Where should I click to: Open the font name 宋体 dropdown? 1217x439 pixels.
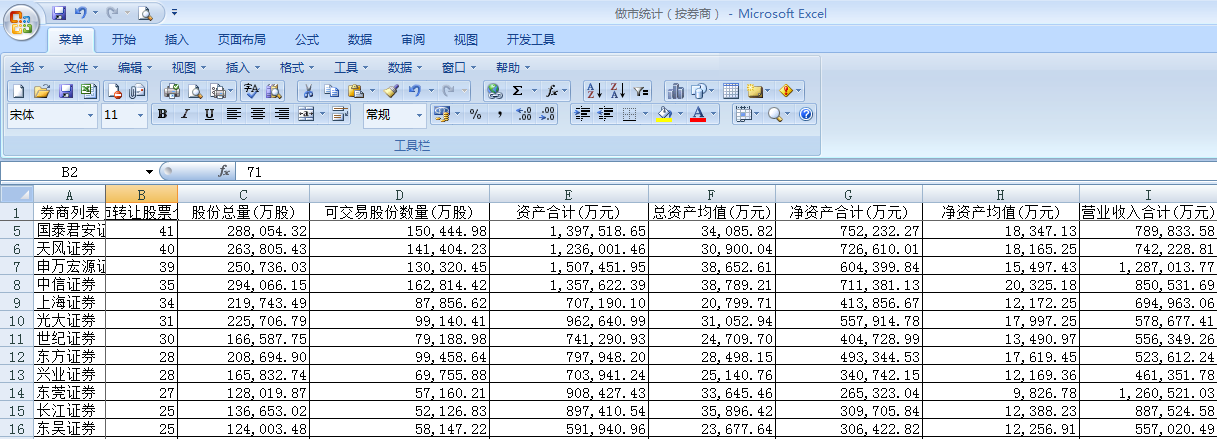click(90, 115)
